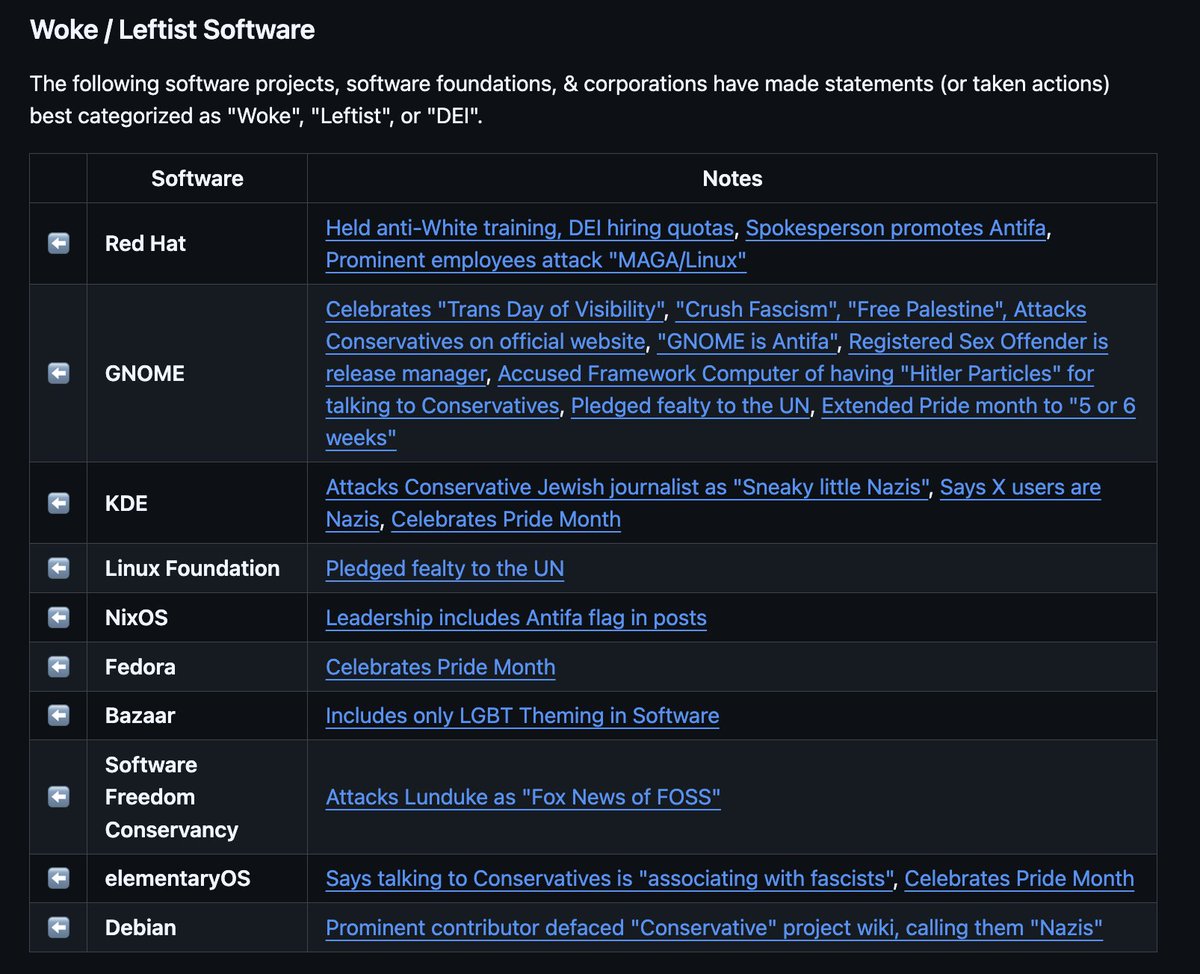This screenshot has width=1200, height=974.
Task: Click the arrow icon beside Fedora
Action: coord(58,666)
